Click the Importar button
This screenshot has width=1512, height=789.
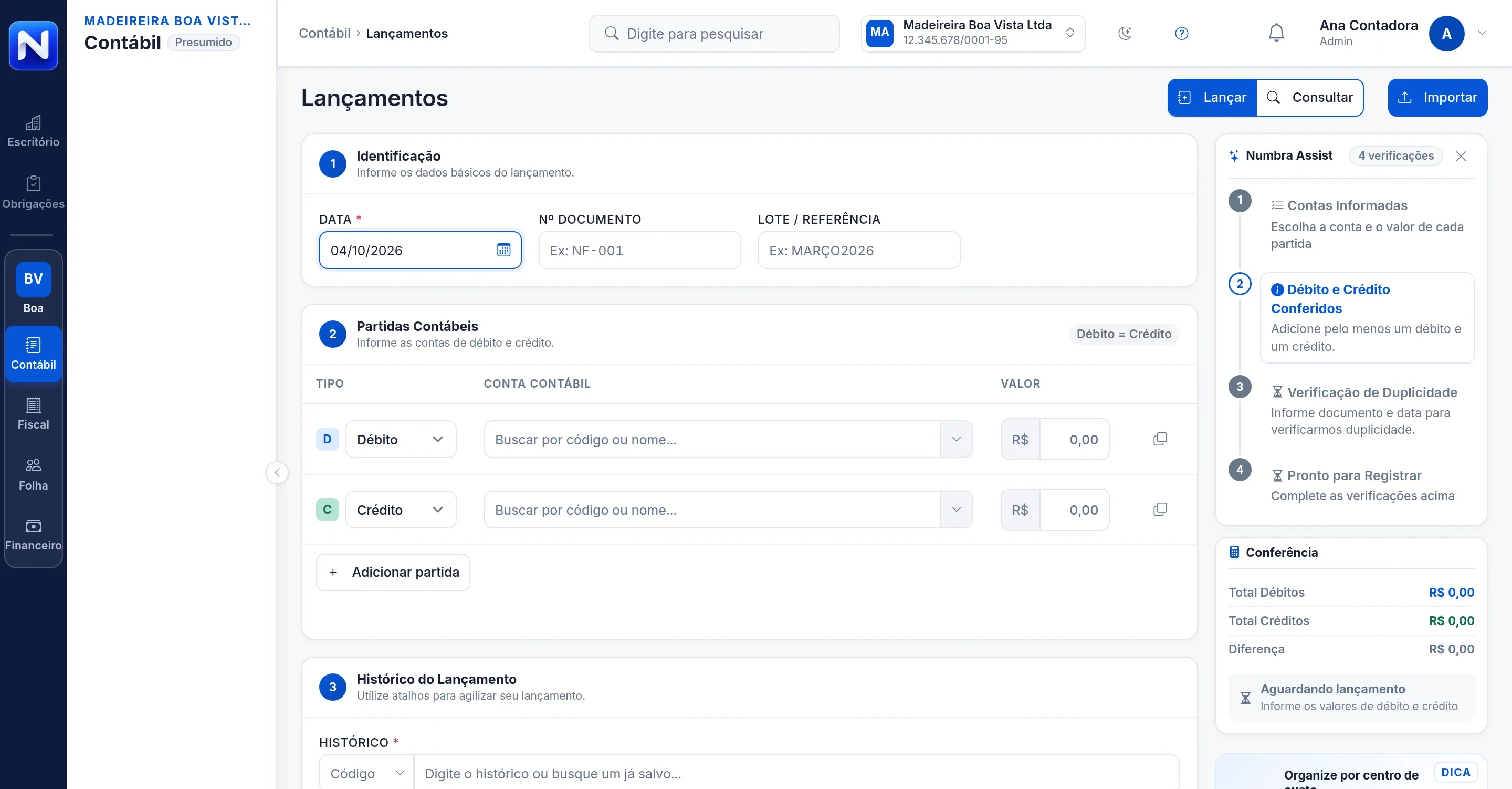1437,98
